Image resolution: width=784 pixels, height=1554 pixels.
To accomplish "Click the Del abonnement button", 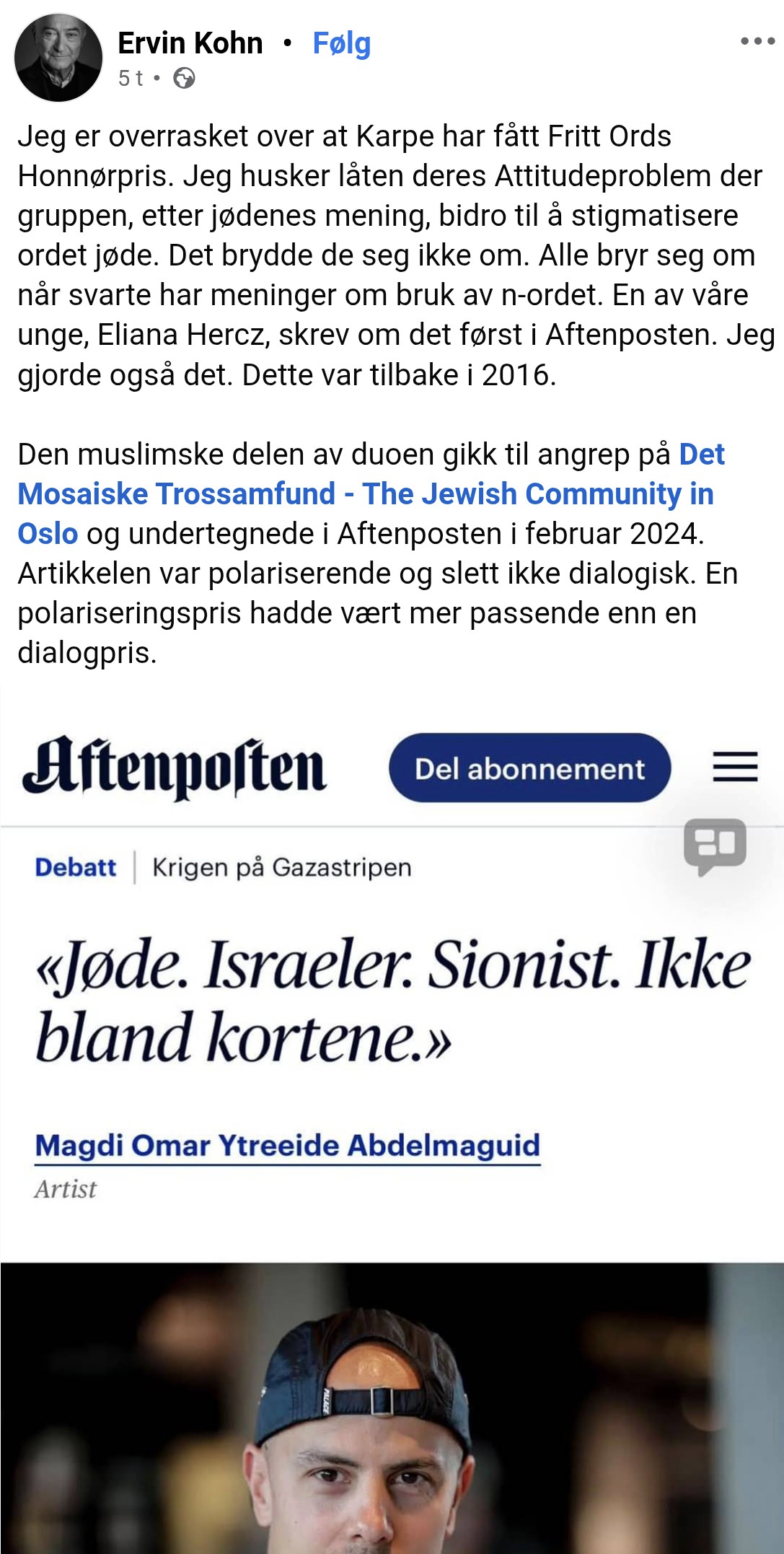I will [x=530, y=768].
